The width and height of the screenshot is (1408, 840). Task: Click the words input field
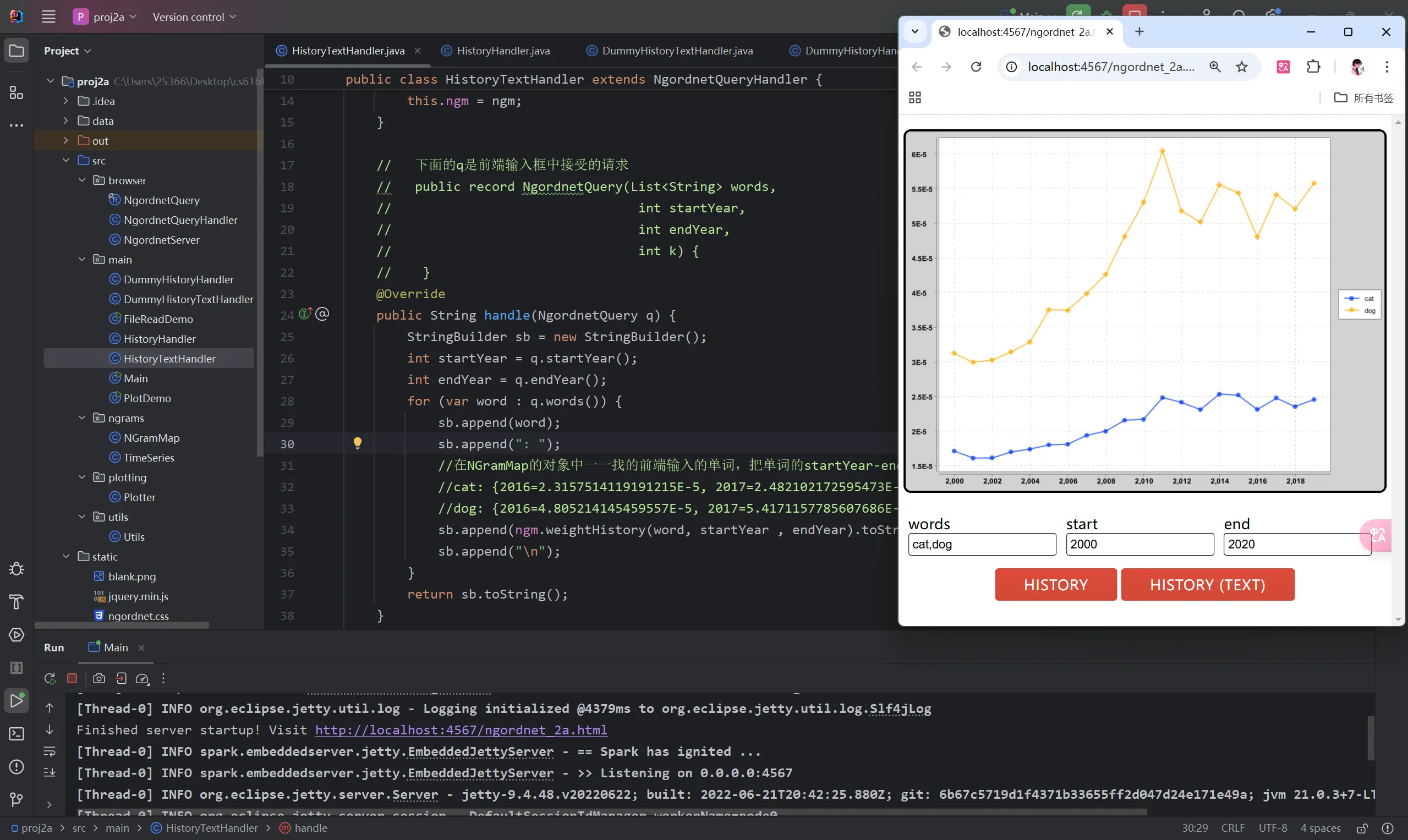click(x=982, y=544)
